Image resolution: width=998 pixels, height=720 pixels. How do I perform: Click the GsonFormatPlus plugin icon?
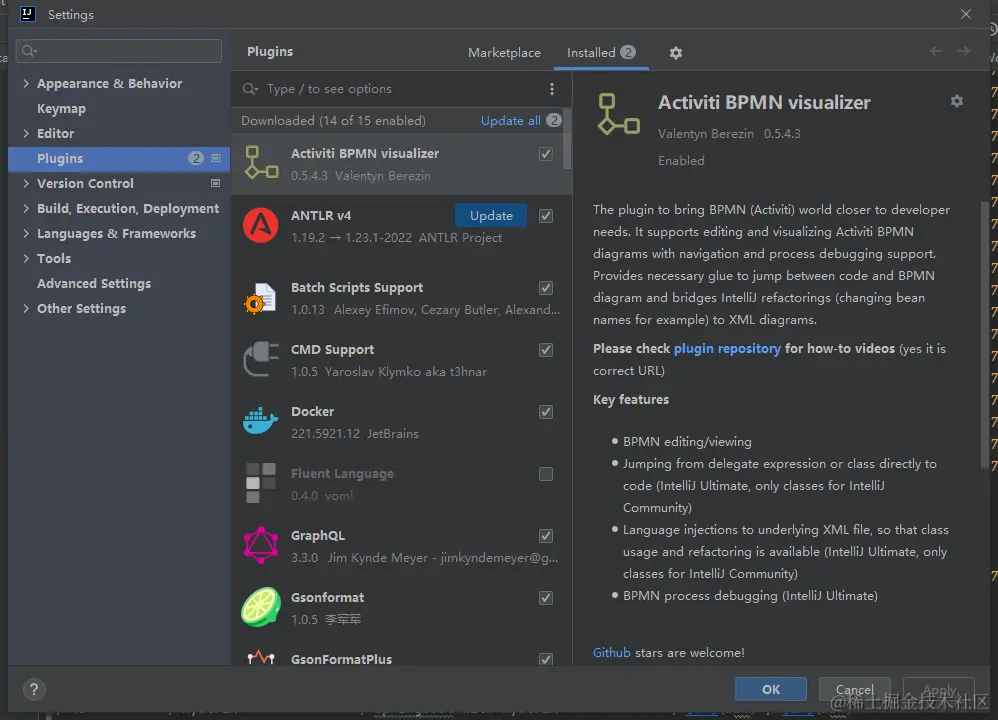click(x=260, y=658)
